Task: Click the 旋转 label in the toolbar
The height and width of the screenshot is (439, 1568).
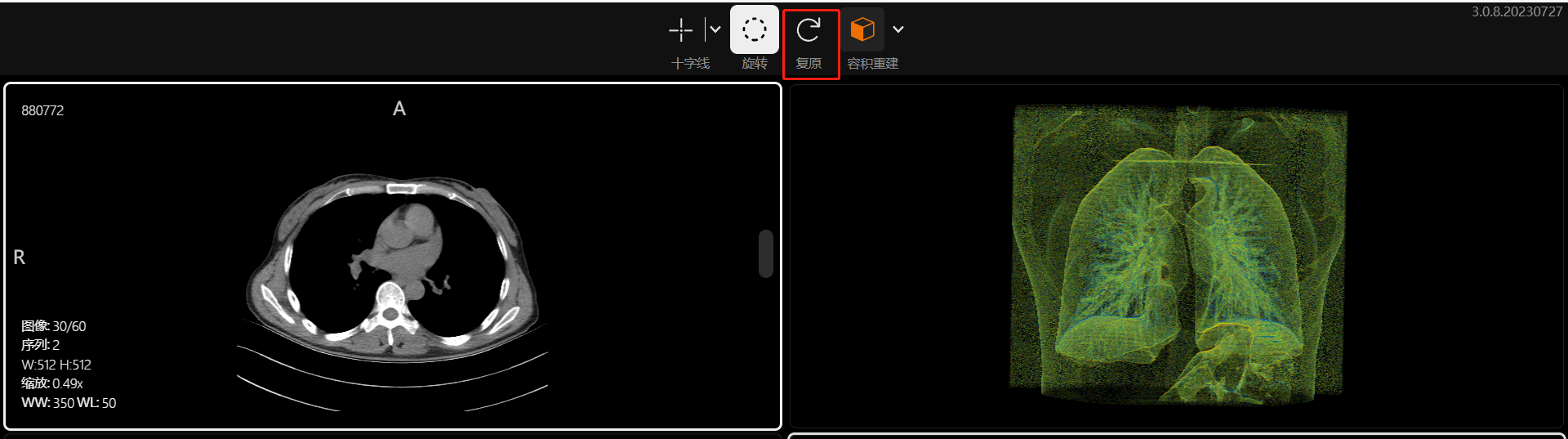Action: pos(754,63)
